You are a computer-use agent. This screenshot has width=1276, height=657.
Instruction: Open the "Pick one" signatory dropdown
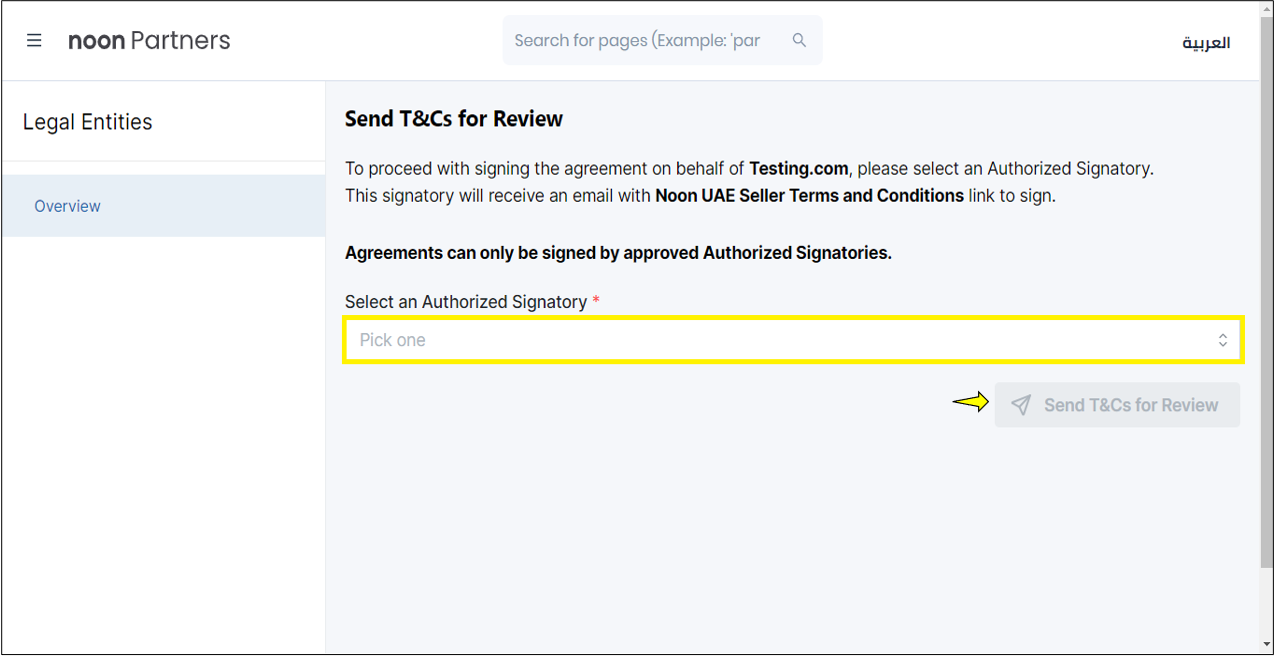coord(780,340)
